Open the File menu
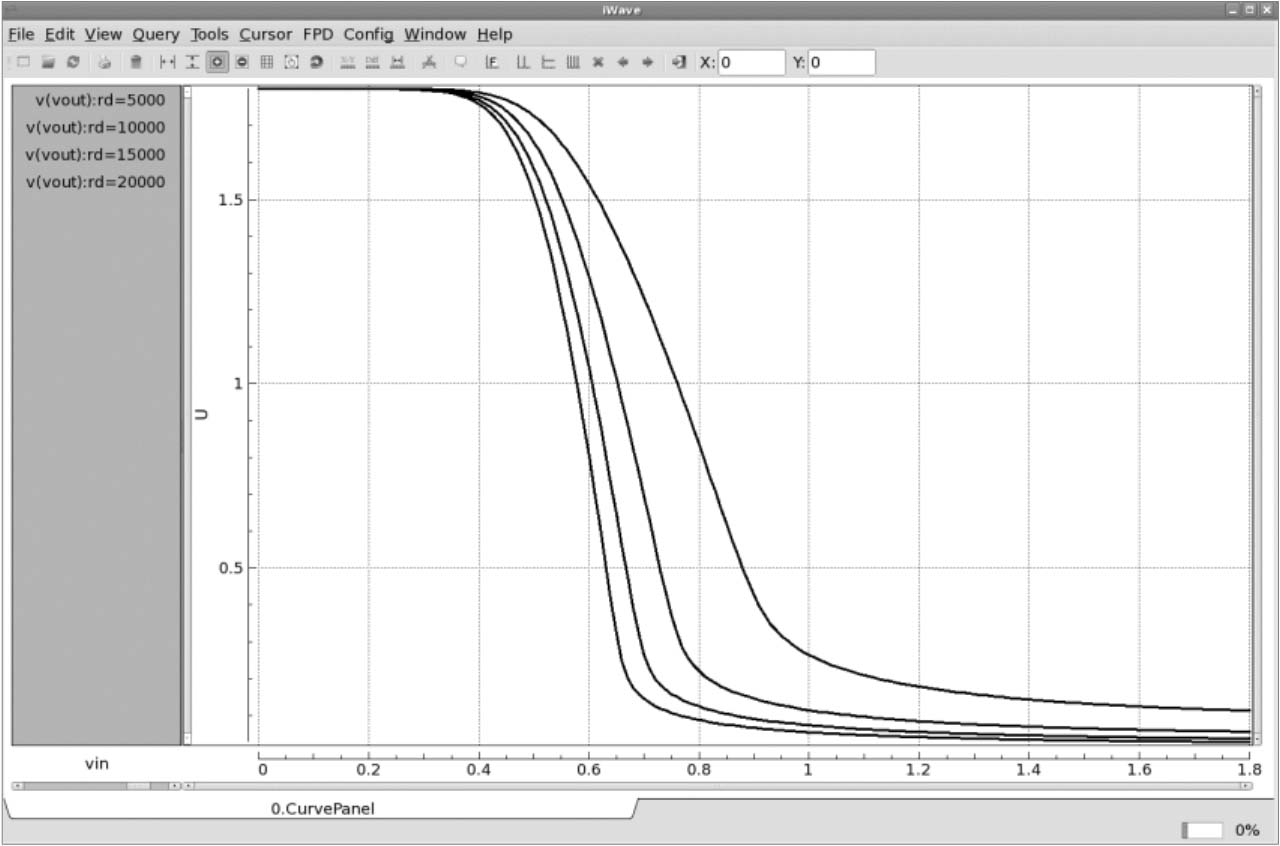The width and height of the screenshot is (1280, 846). pos(21,34)
